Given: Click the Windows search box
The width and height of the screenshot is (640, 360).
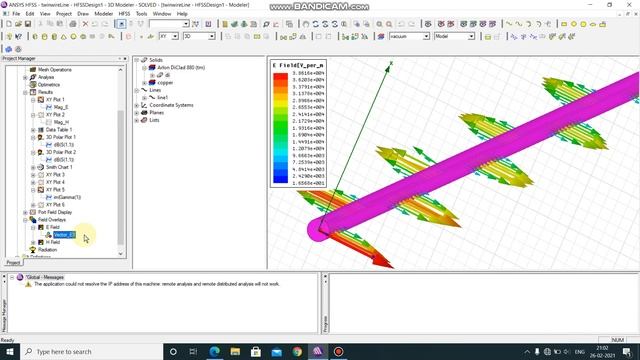Looking at the screenshot, I should pyautogui.click(x=91, y=351).
